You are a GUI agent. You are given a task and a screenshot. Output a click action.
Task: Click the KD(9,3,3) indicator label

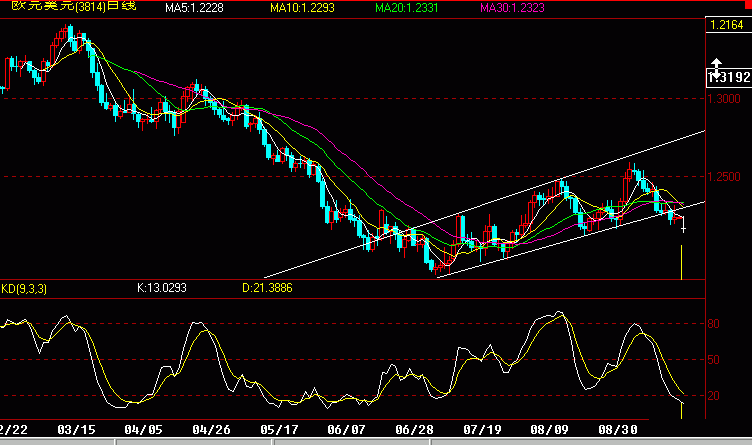[x=24, y=289]
